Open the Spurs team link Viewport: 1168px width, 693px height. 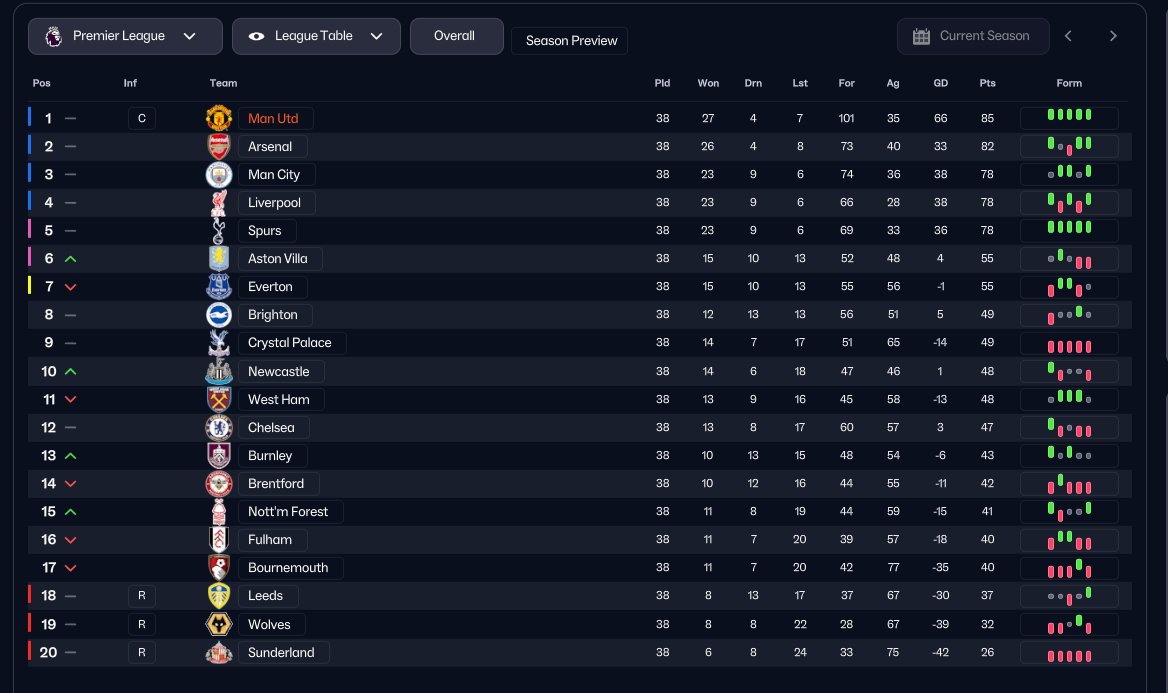coord(264,230)
